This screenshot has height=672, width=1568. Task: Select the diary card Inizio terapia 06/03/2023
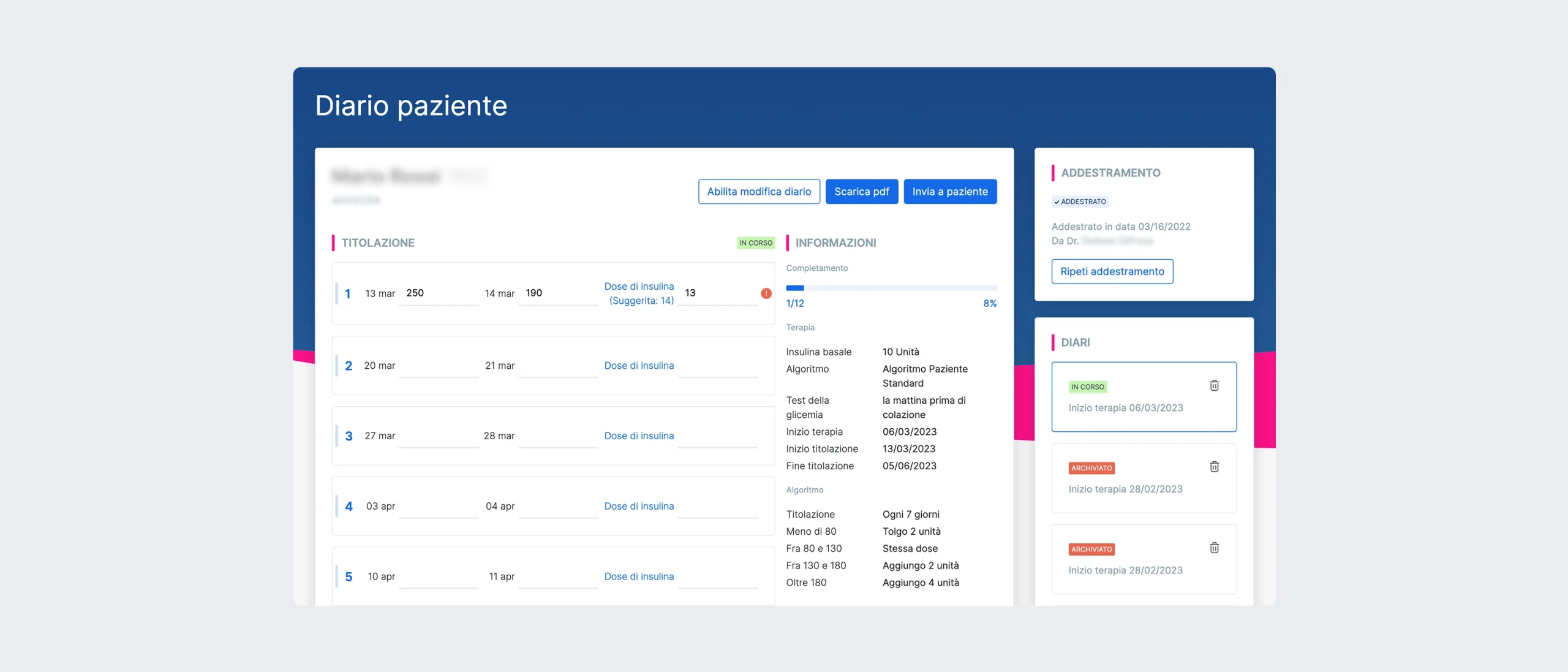(1144, 397)
